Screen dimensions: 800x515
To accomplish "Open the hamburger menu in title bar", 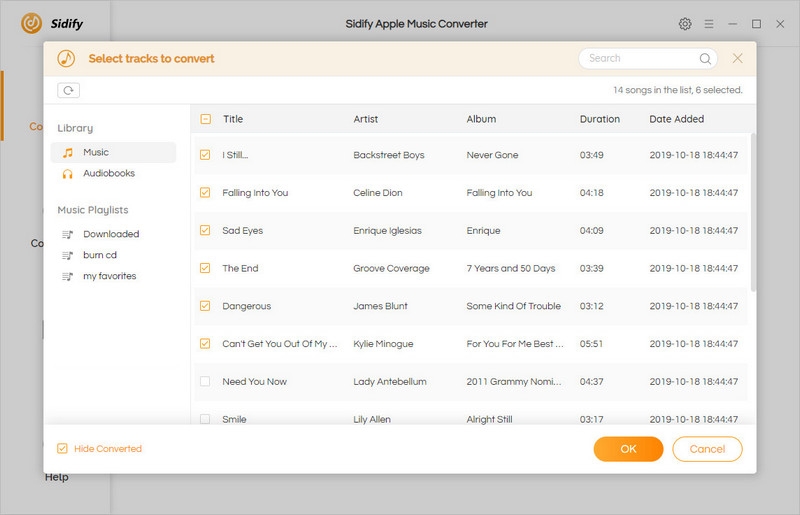I will tap(709, 24).
